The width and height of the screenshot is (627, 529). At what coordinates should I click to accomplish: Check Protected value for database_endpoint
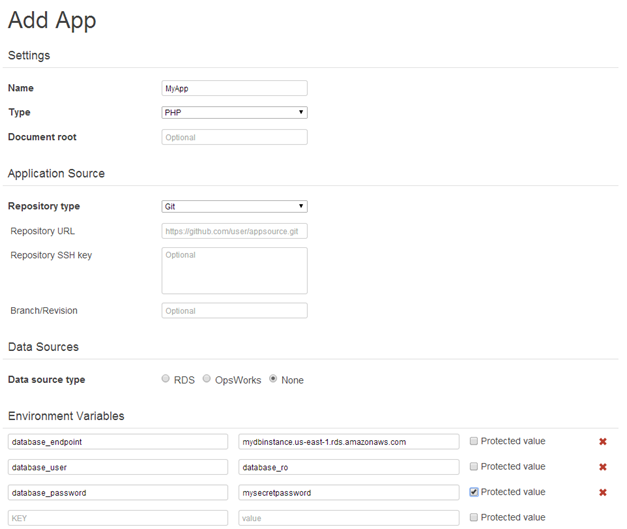pyautogui.click(x=473, y=441)
